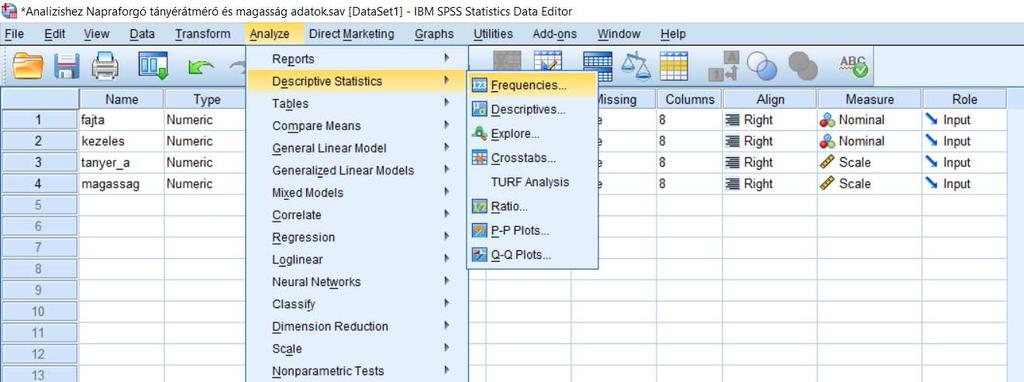This screenshot has width=1024, height=382.
Task: Print using the printer toolbar icon
Action: point(105,67)
